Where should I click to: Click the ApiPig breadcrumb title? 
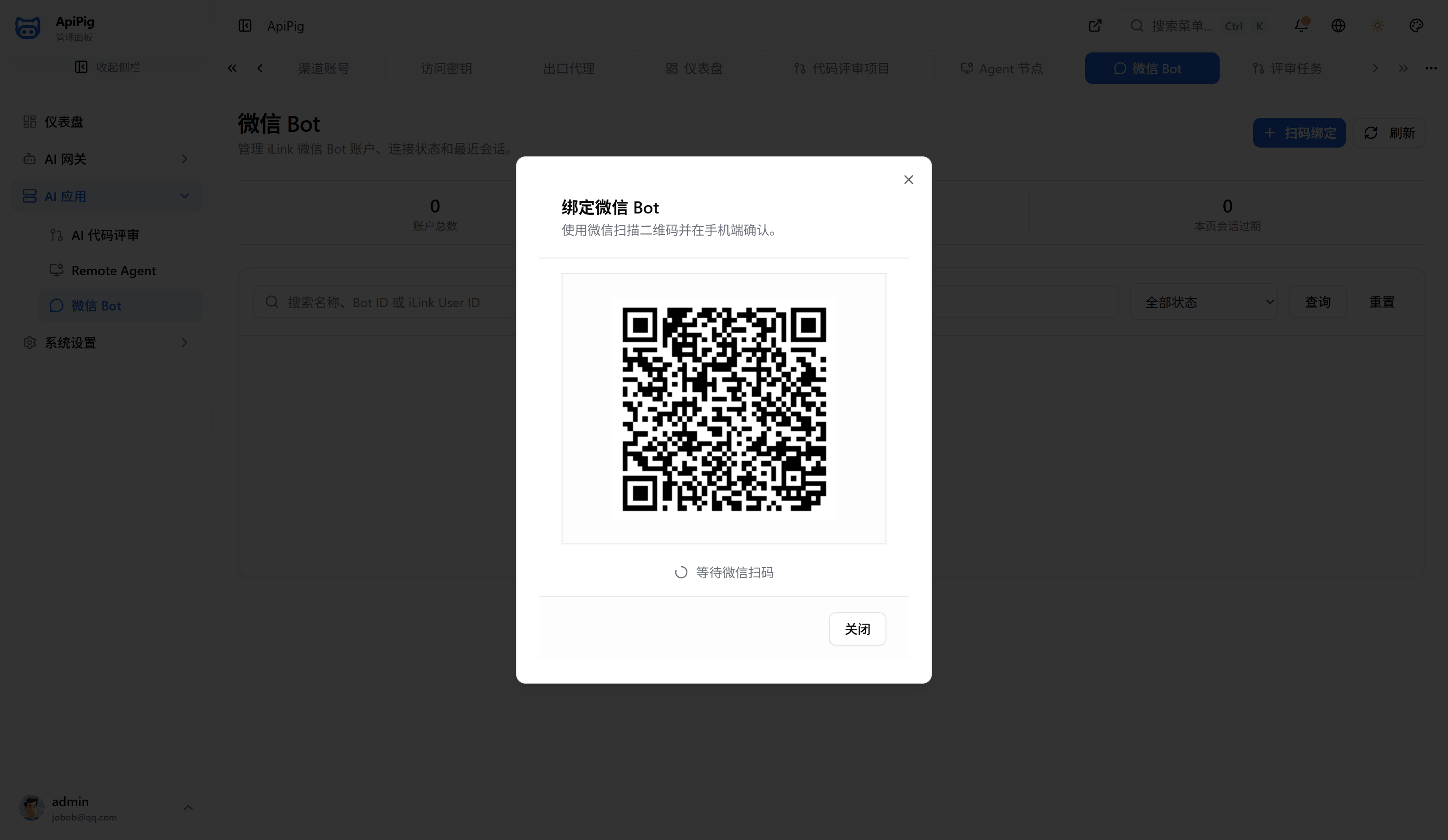[x=285, y=26]
